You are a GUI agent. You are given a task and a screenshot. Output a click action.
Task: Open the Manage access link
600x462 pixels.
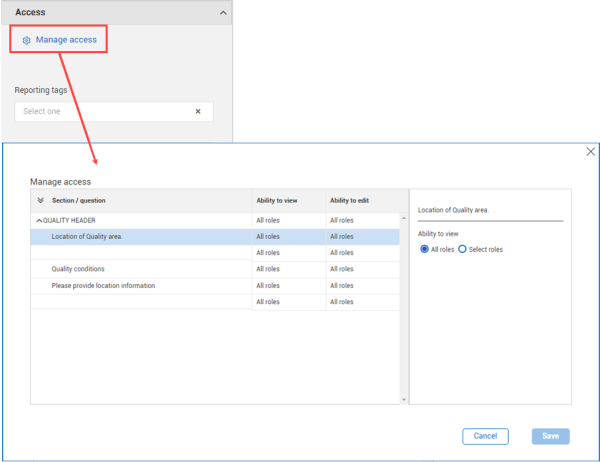point(66,40)
